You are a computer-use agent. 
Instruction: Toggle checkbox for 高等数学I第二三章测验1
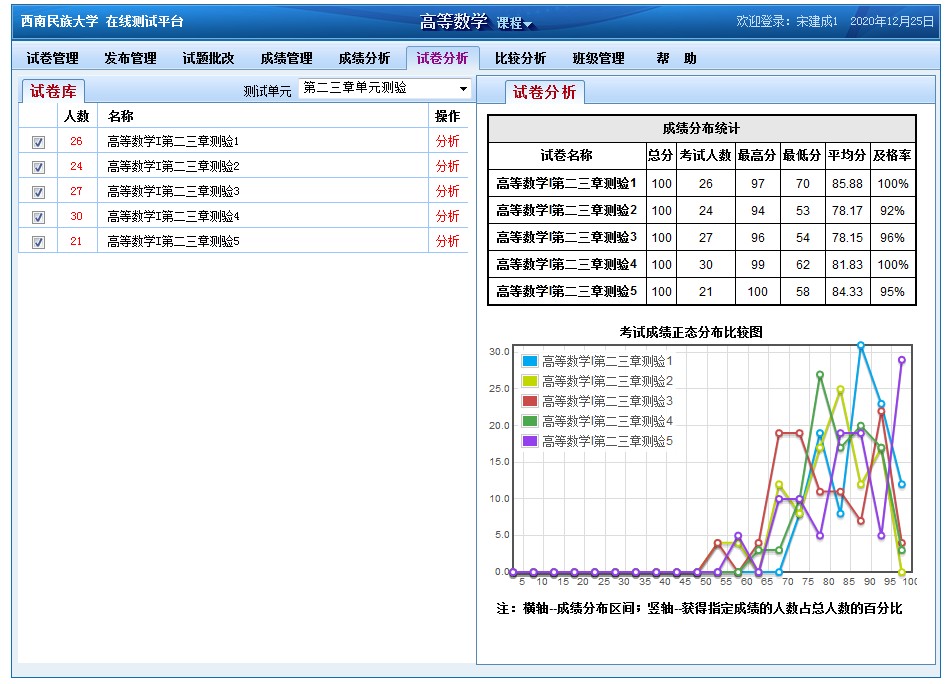coord(39,142)
